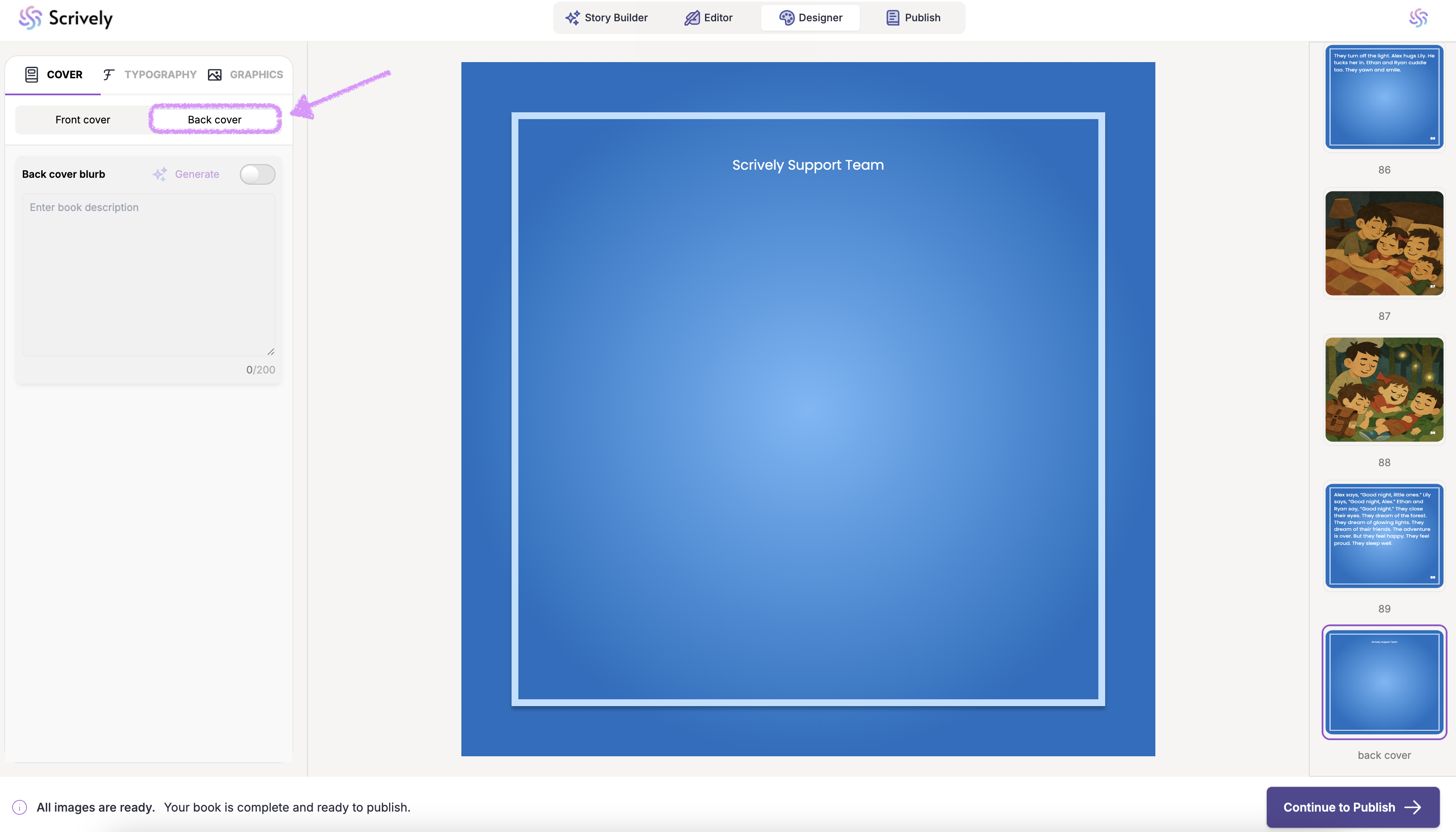Click the Graphics image icon
Viewport: 1456px width, 832px height.
[215, 74]
